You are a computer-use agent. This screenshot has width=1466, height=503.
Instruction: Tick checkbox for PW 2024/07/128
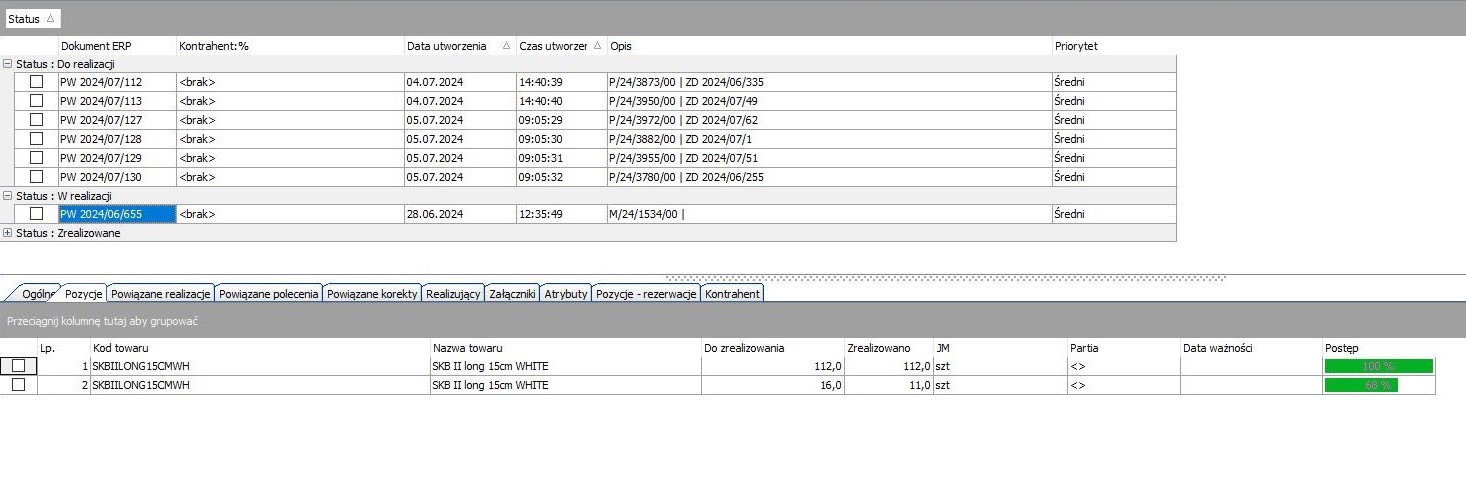point(36,139)
